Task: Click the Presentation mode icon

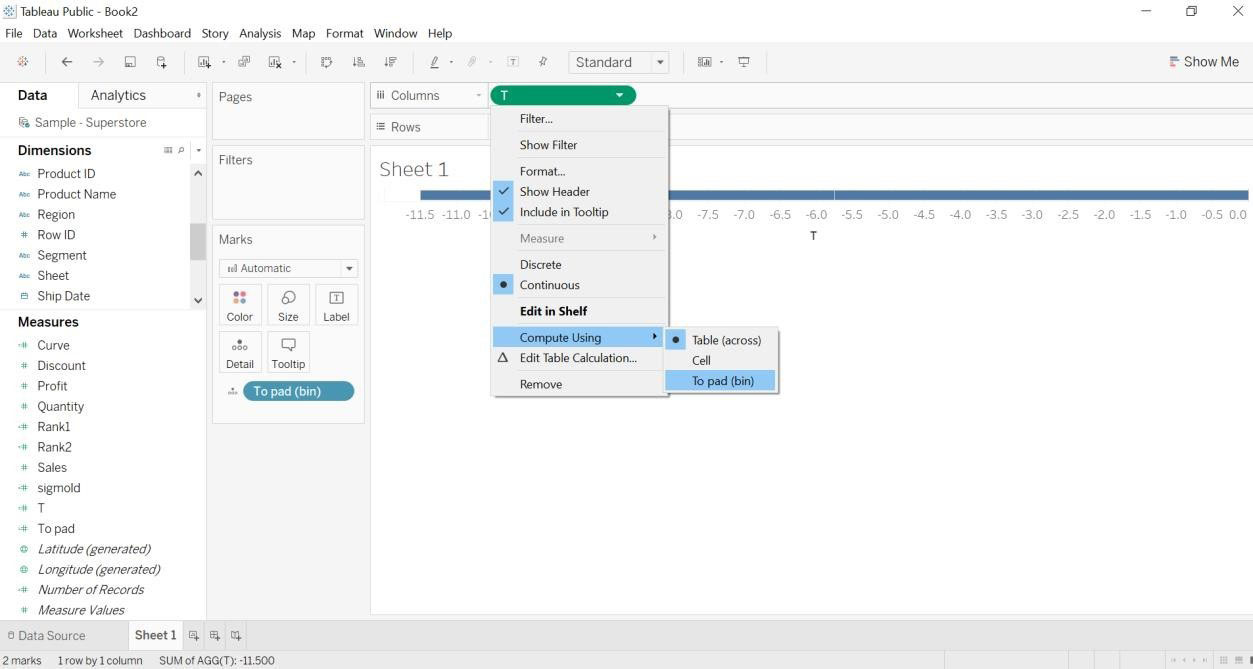Action: (x=744, y=62)
